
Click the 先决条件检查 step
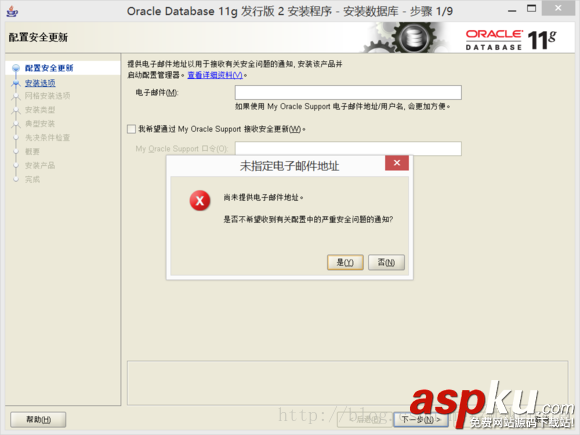pyautogui.click(x=47, y=138)
